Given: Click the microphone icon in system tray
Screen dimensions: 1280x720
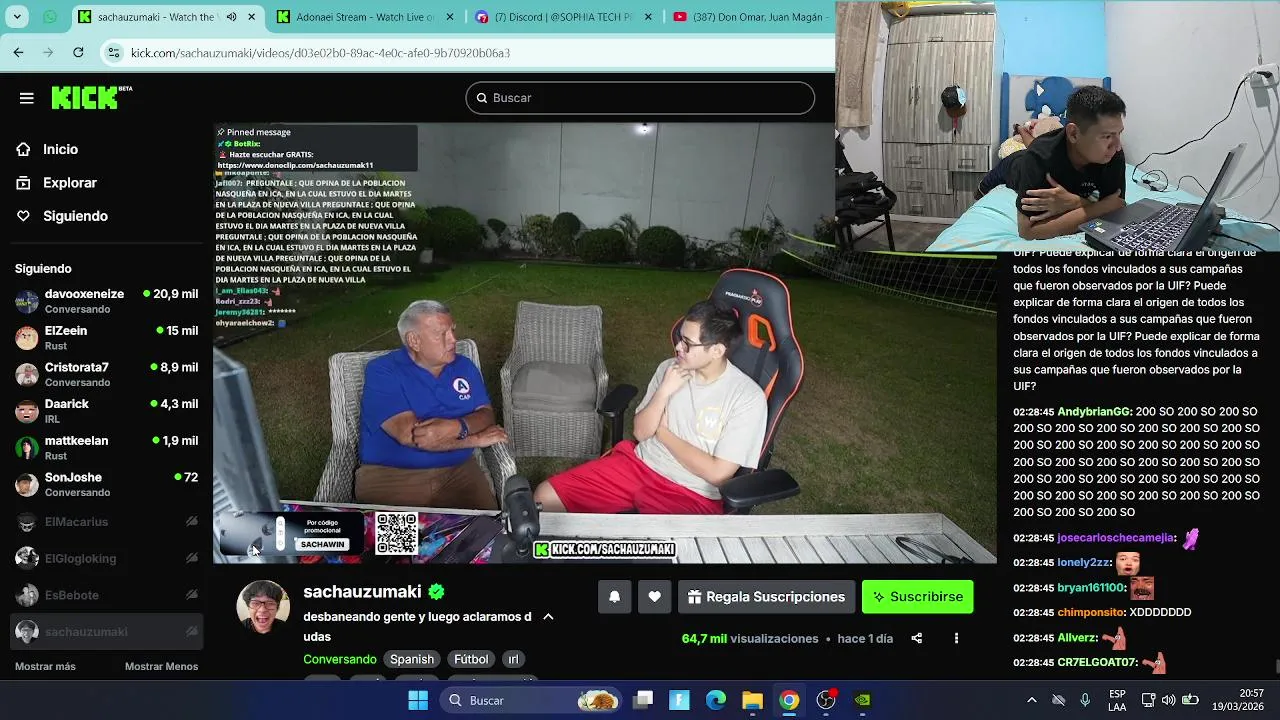Looking at the screenshot, I should point(1085,700).
